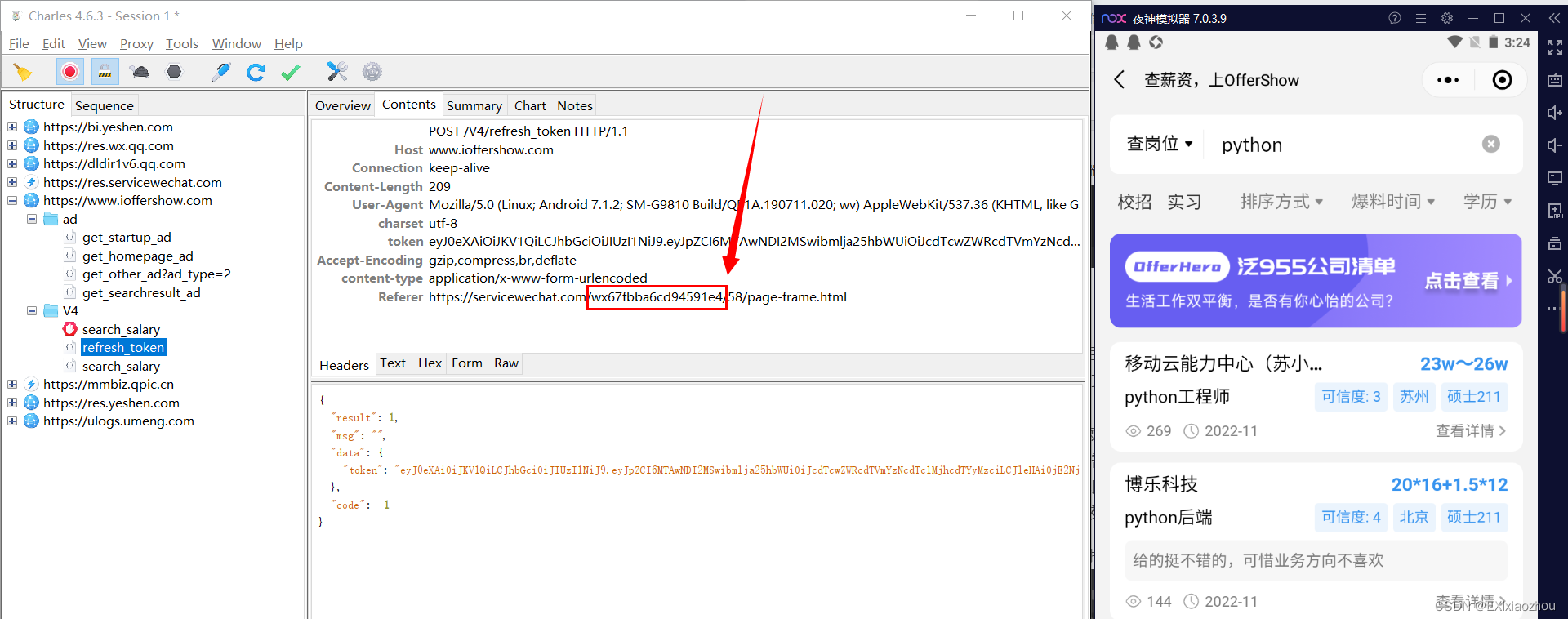Select the search_salary request with red icon
Viewport: 1568px width, 619px height.
pos(121,330)
